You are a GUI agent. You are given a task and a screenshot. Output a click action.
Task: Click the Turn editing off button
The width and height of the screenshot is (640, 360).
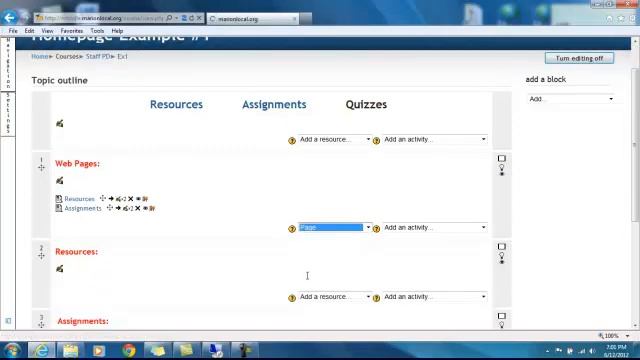579,58
